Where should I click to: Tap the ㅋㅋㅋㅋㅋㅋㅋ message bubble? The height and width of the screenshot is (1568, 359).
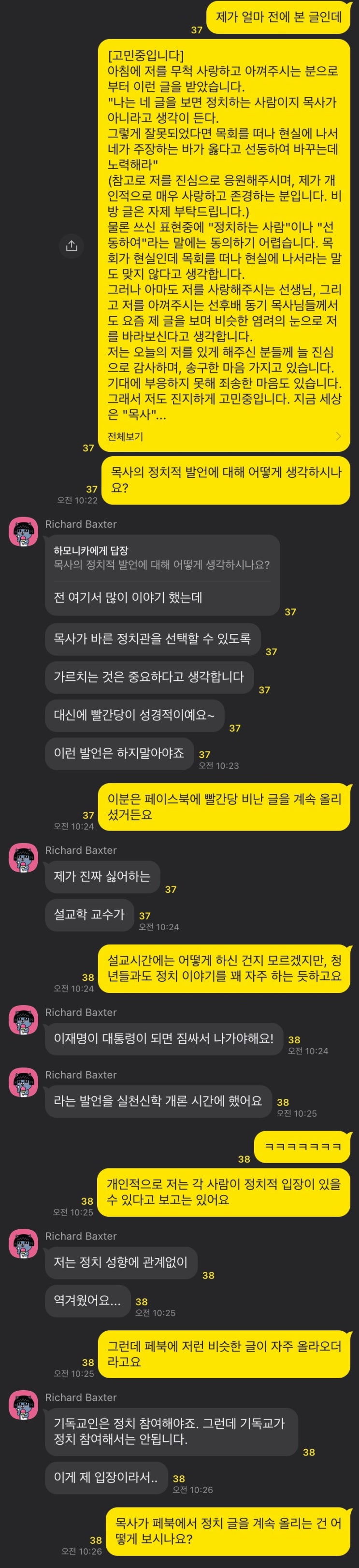(303, 1146)
